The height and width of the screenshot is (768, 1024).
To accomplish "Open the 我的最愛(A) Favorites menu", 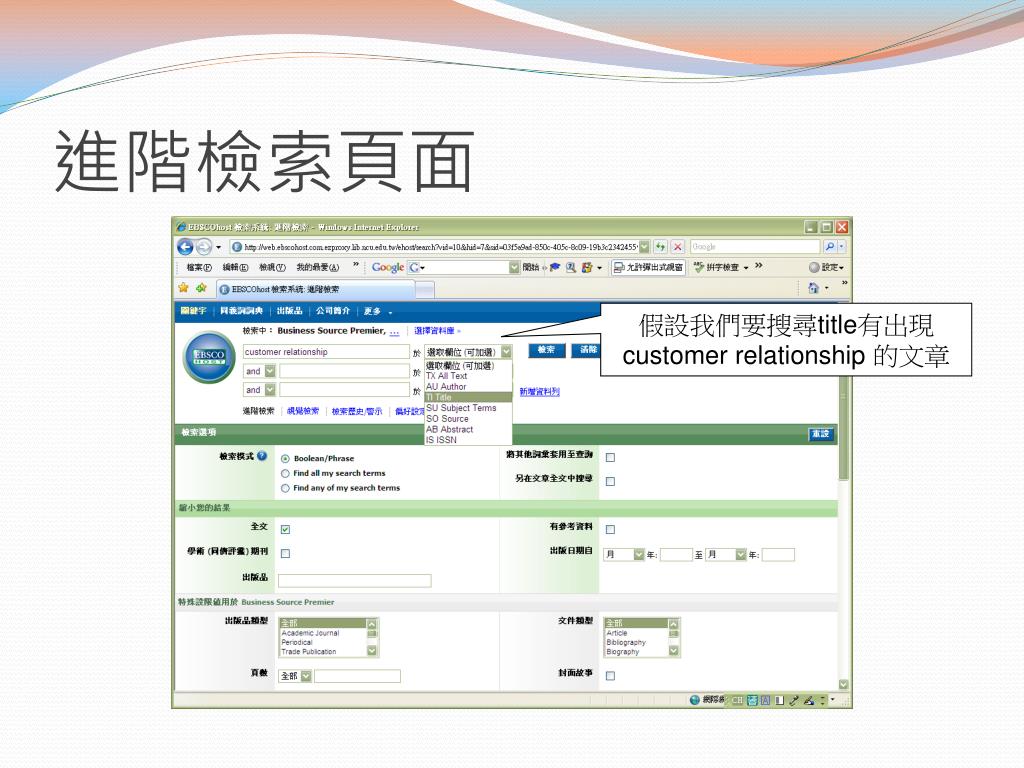I will [317, 267].
